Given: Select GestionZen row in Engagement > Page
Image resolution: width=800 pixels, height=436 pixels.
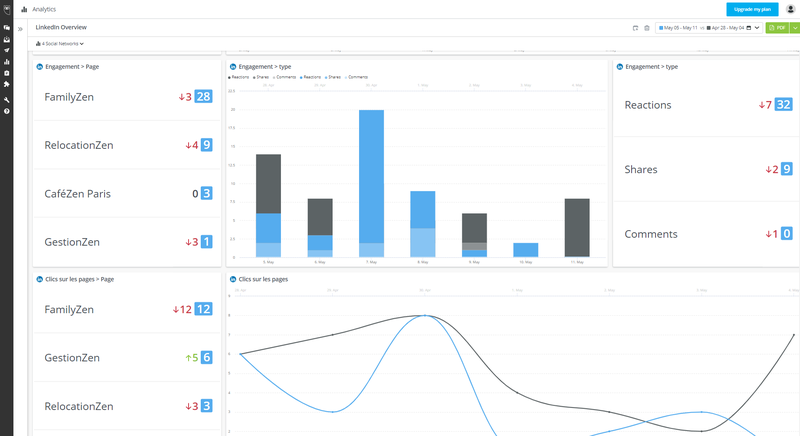Looking at the screenshot, I should (x=127, y=242).
